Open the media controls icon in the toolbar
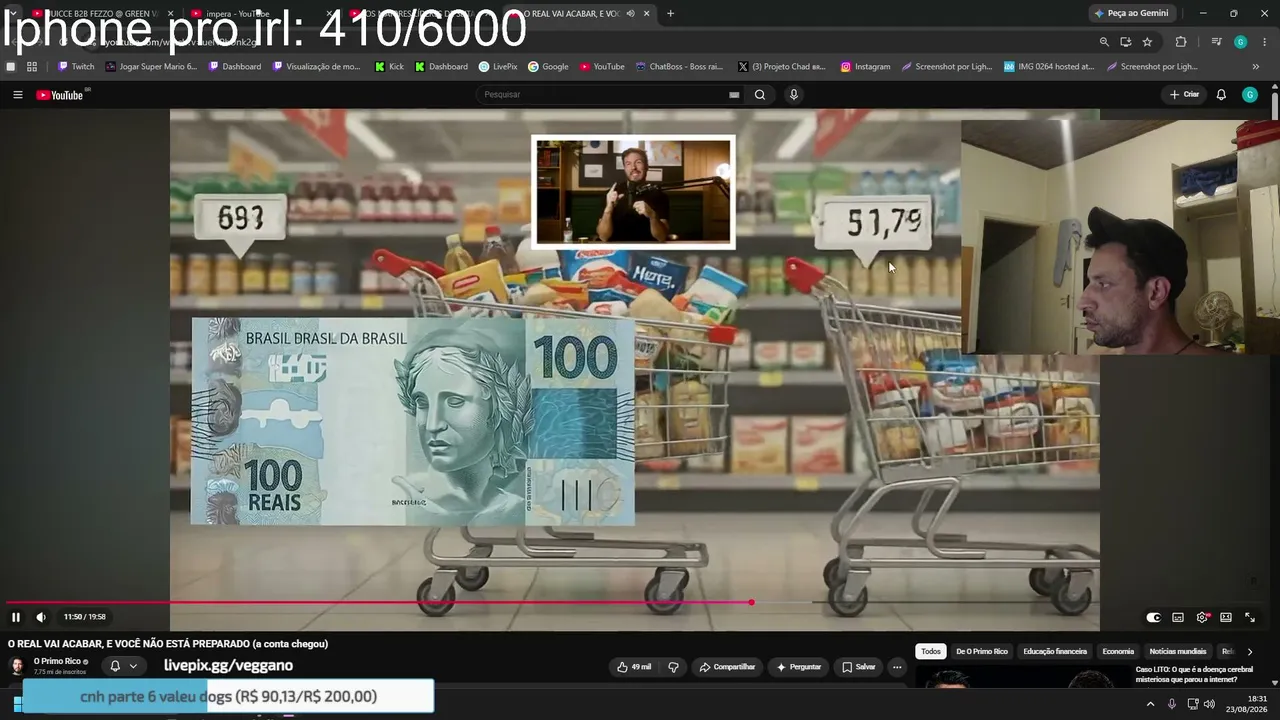 click(x=1216, y=42)
